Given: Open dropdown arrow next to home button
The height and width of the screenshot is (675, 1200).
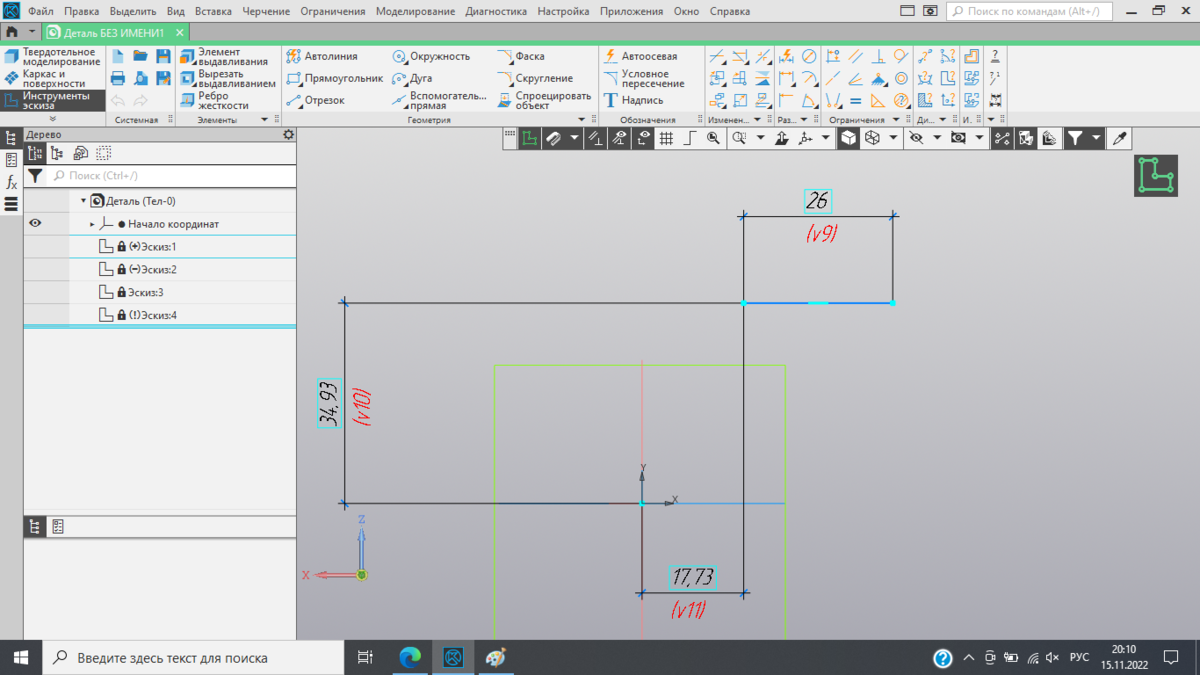Looking at the screenshot, I should pos(32,32).
